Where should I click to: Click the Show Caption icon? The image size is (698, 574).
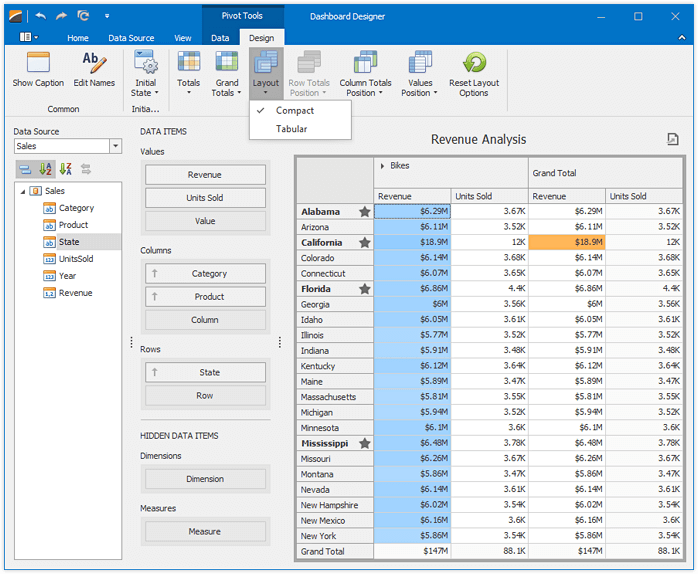click(x=38, y=63)
